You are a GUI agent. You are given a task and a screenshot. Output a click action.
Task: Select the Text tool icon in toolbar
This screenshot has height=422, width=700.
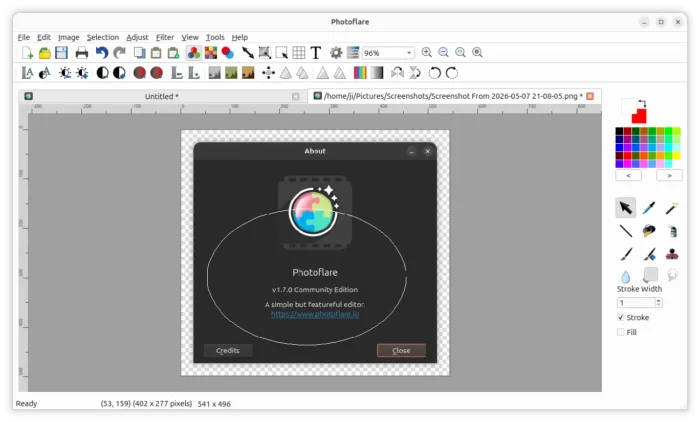pos(316,53)
